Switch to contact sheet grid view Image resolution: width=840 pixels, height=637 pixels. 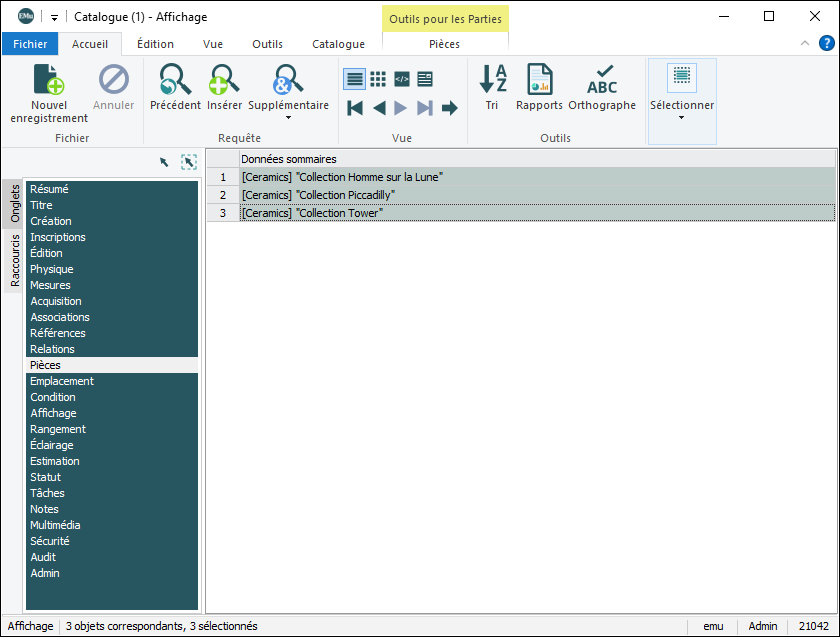378,79
